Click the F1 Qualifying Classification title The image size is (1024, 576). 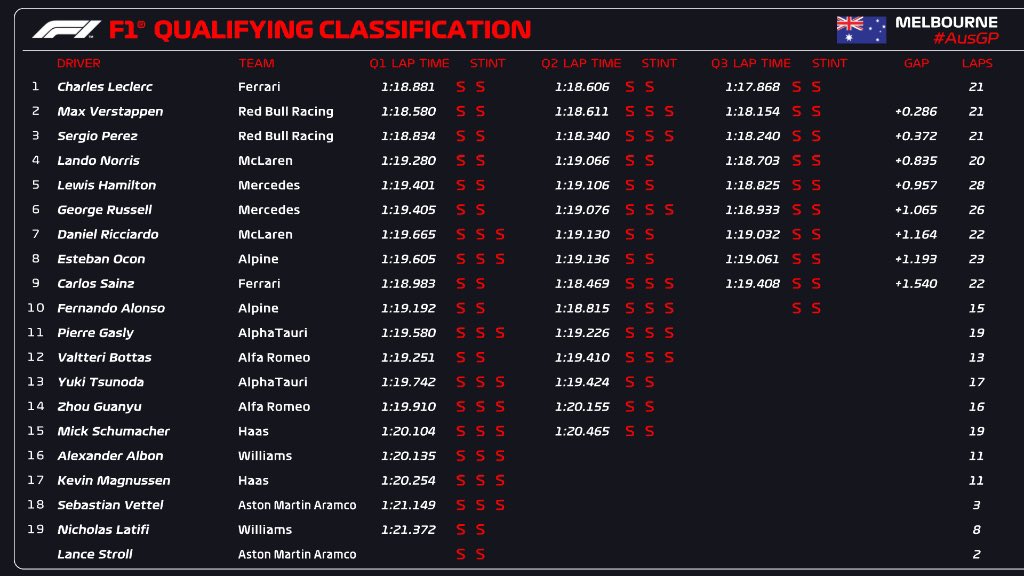tap(319, 30)
